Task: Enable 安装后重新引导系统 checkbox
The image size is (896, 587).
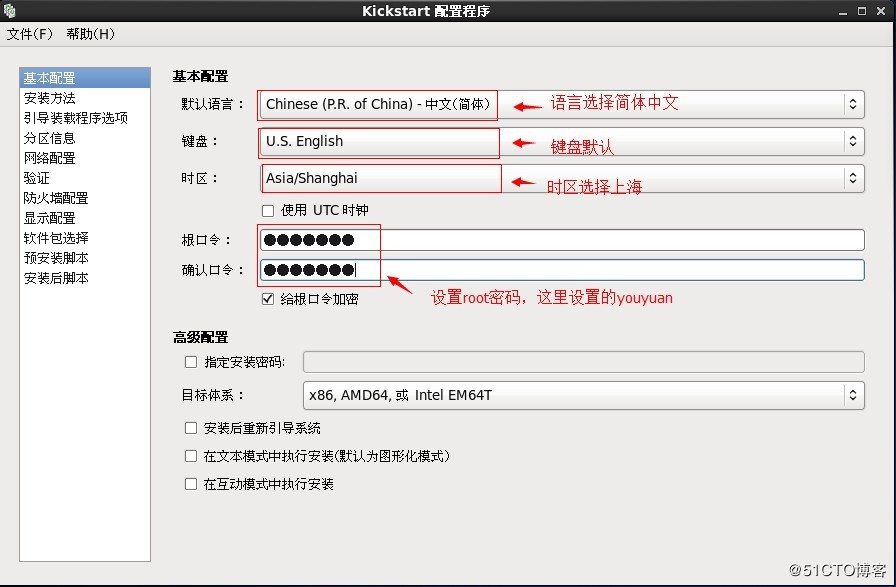Action: [x=191, y=428]
